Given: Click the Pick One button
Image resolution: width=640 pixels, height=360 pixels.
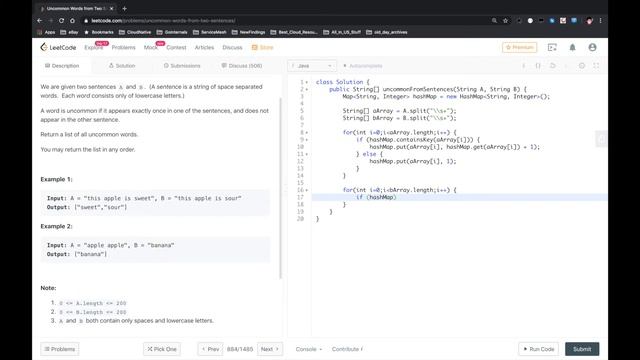Looking at the screenshot, I should pos(162,349).
